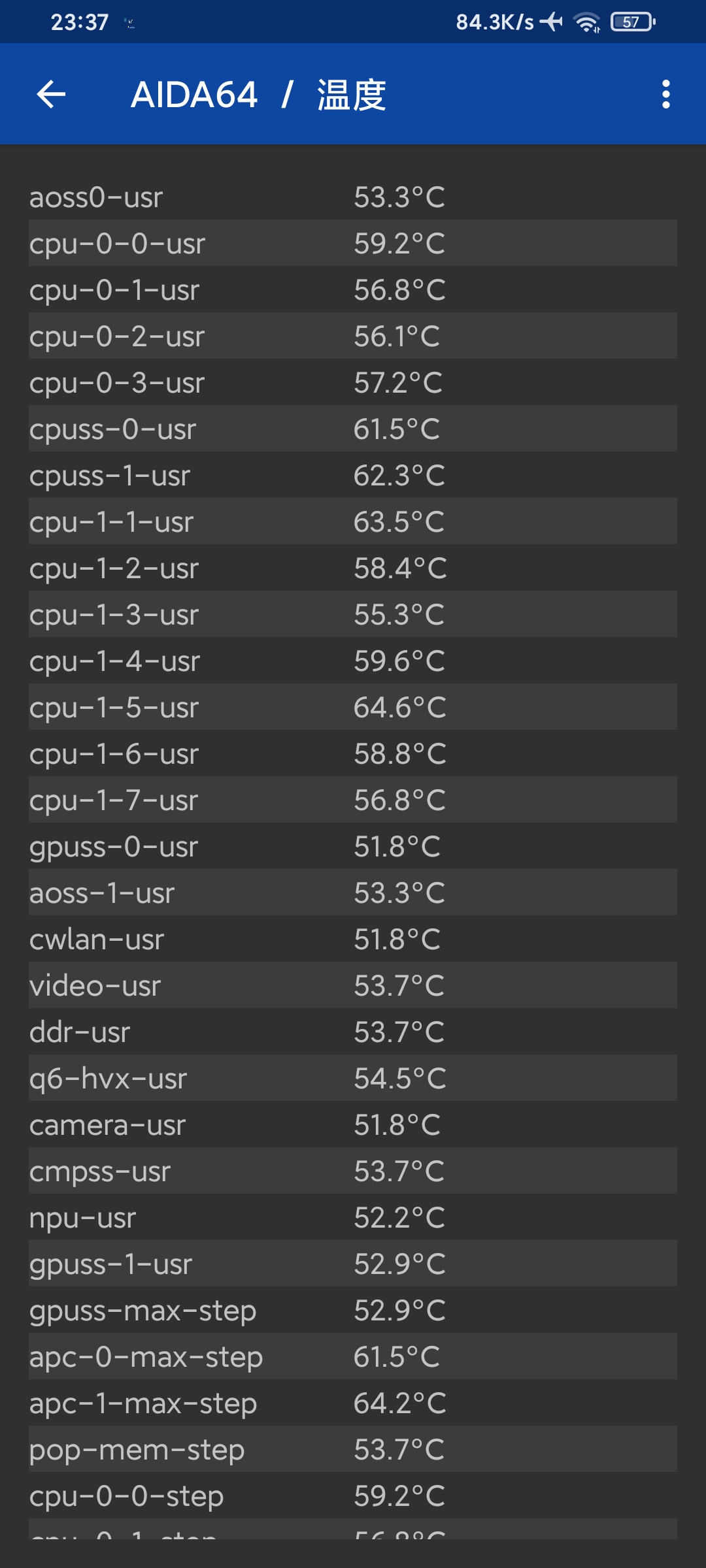Select the cpu-0-0-usr sensor row
Viewport: 706px width, 1568px height.
(x=353, y=243)
